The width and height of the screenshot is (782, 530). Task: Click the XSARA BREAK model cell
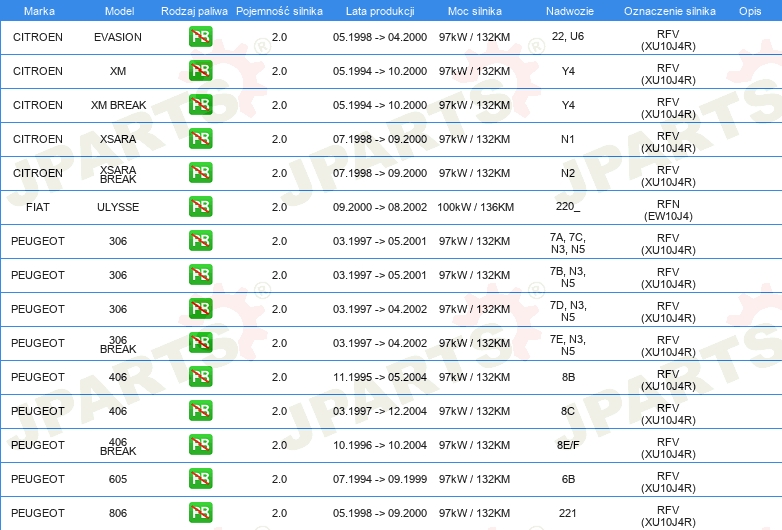(118, 174)
